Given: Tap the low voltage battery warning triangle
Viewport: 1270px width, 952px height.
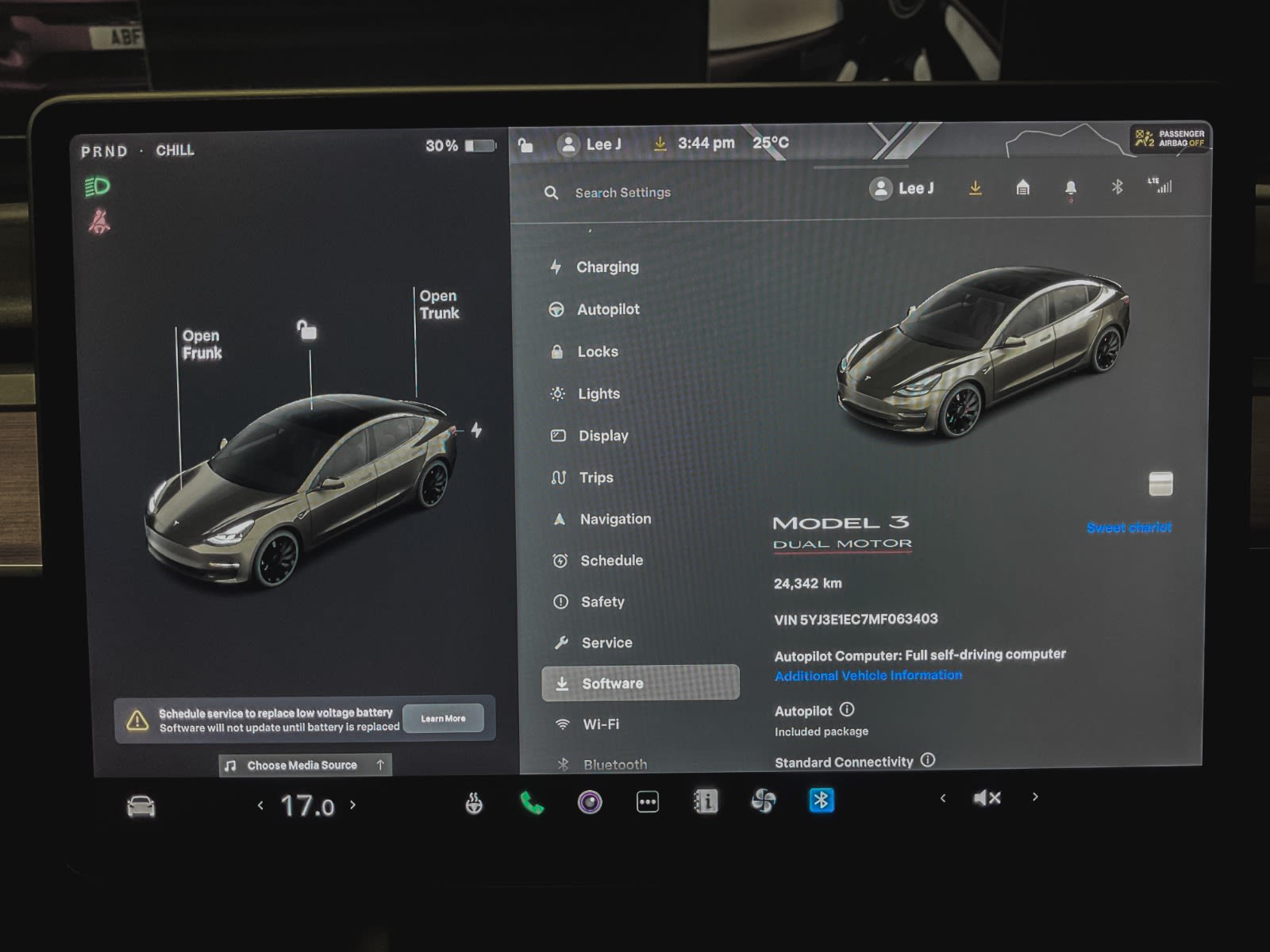Looking at the screenshot, I should click(137, 720).
